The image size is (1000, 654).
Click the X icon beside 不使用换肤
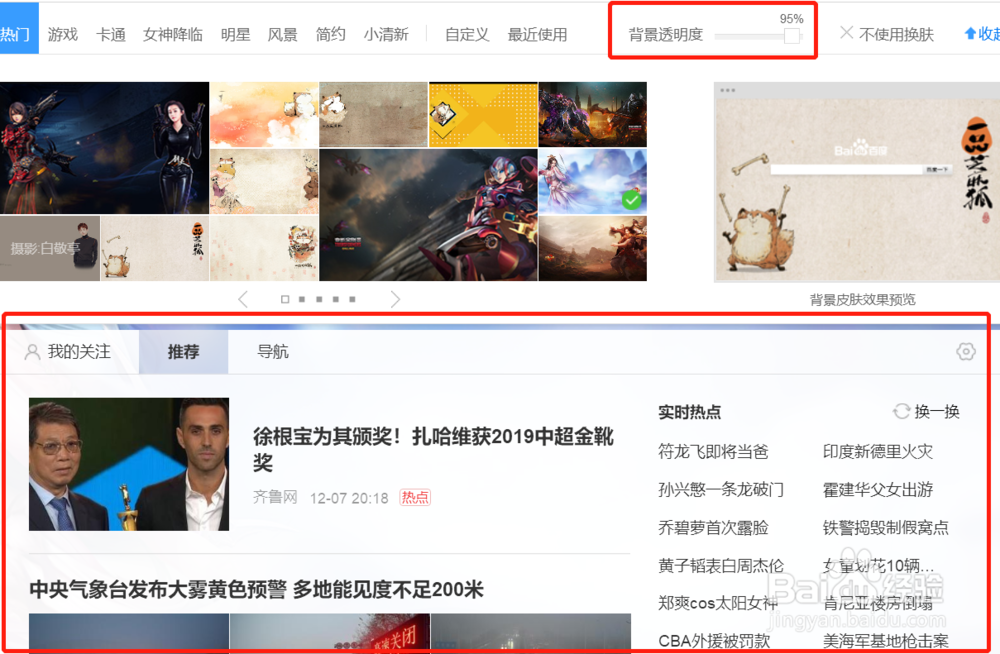click(x=846, y=33)
